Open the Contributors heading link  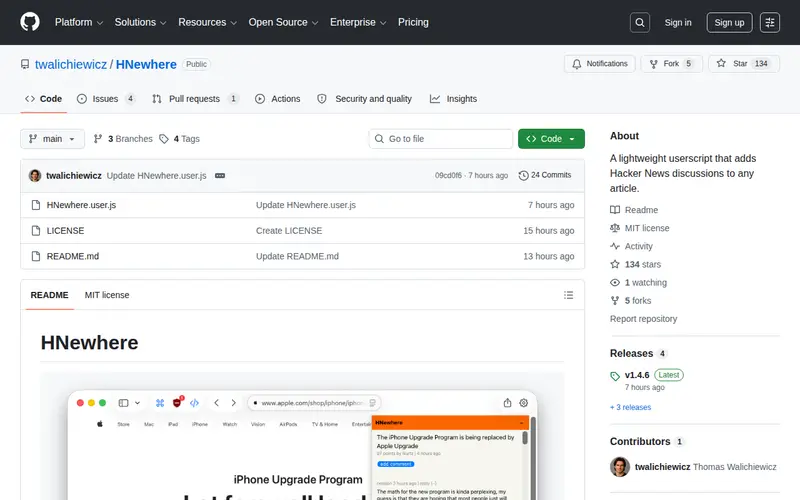pyautogui.click(x=640, y=442)
